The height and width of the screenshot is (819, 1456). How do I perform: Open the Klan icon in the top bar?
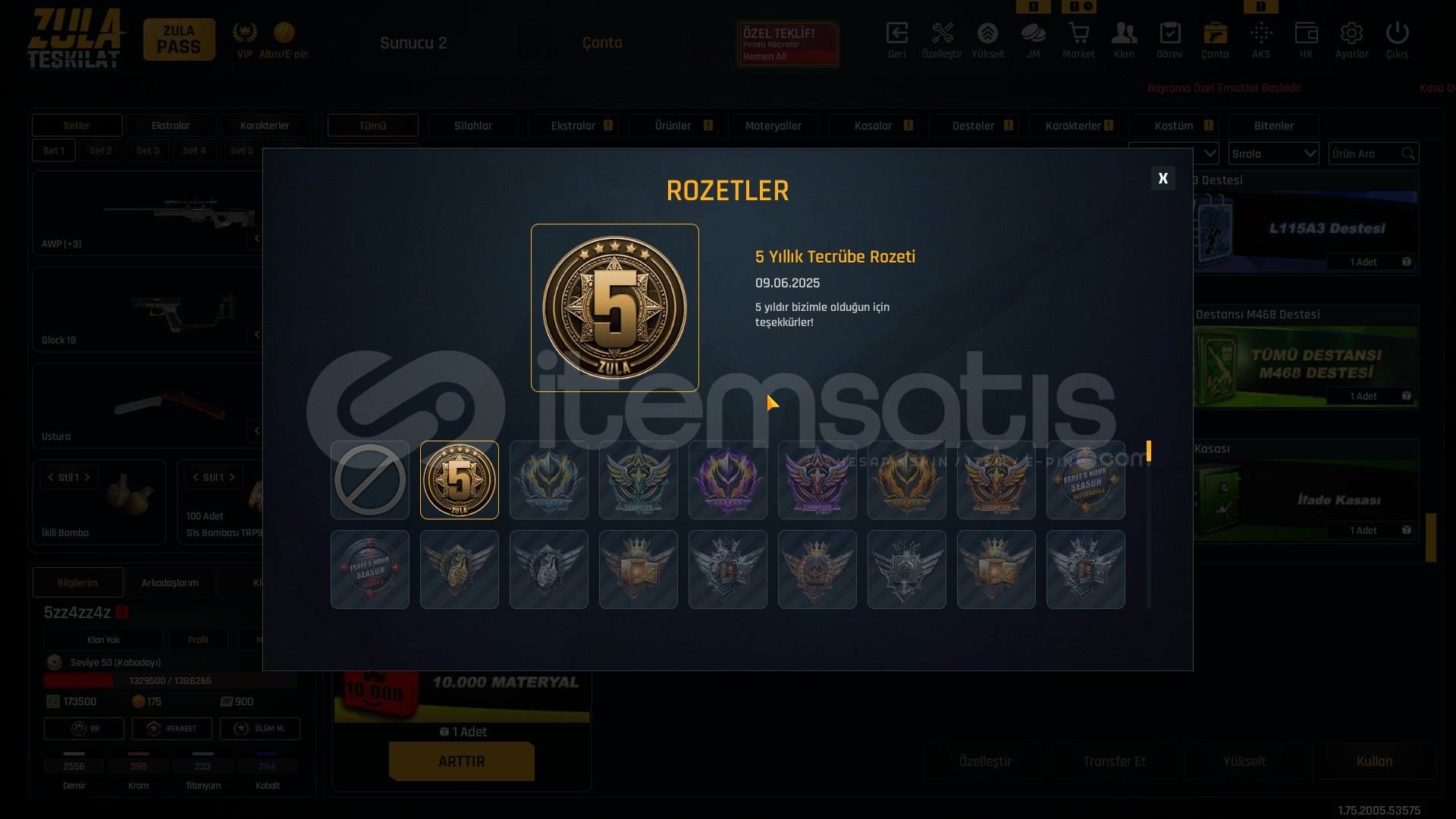[x=1124, y=40]
